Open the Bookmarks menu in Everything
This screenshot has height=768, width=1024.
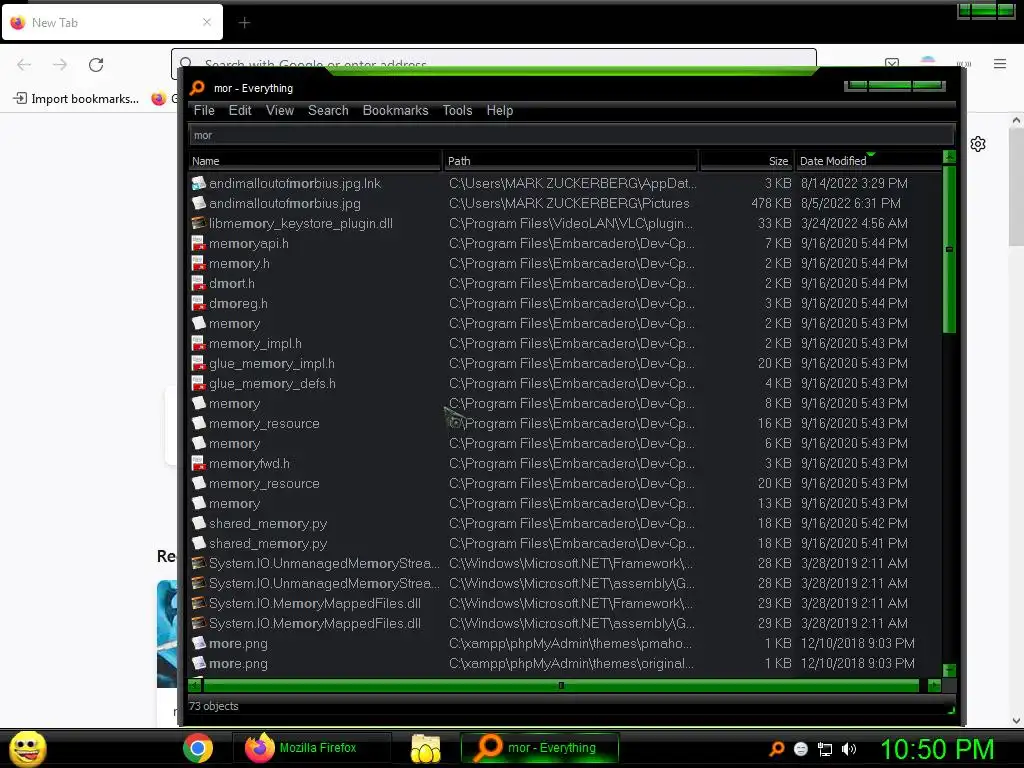click(395, 110)
